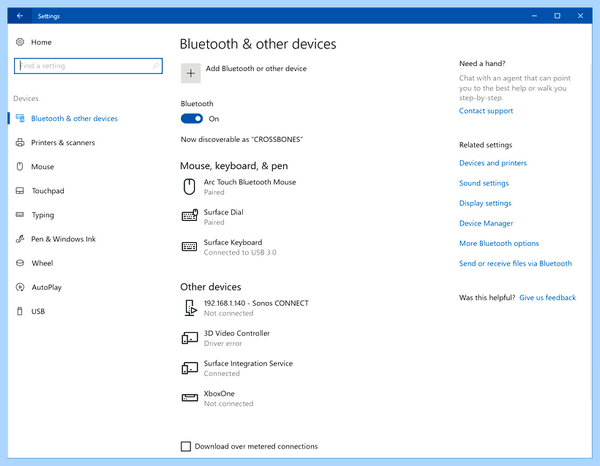Click the AutoPlay sidebar icon
Image resolution: width=600 pixels, height=466 pixels.
20,287
